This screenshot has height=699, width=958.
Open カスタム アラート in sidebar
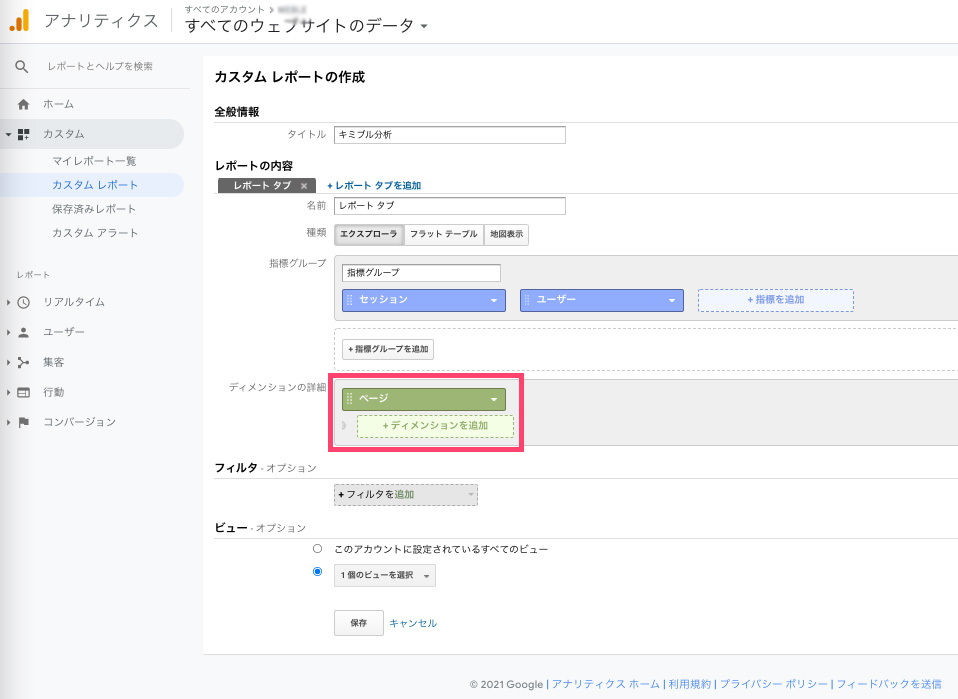pos(95,233)
